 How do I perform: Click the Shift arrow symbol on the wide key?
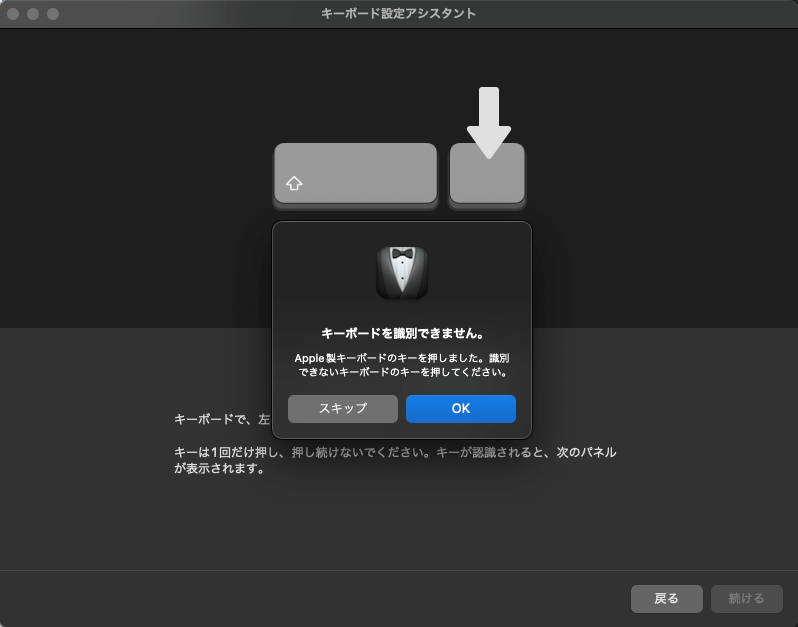click(294, 184)
